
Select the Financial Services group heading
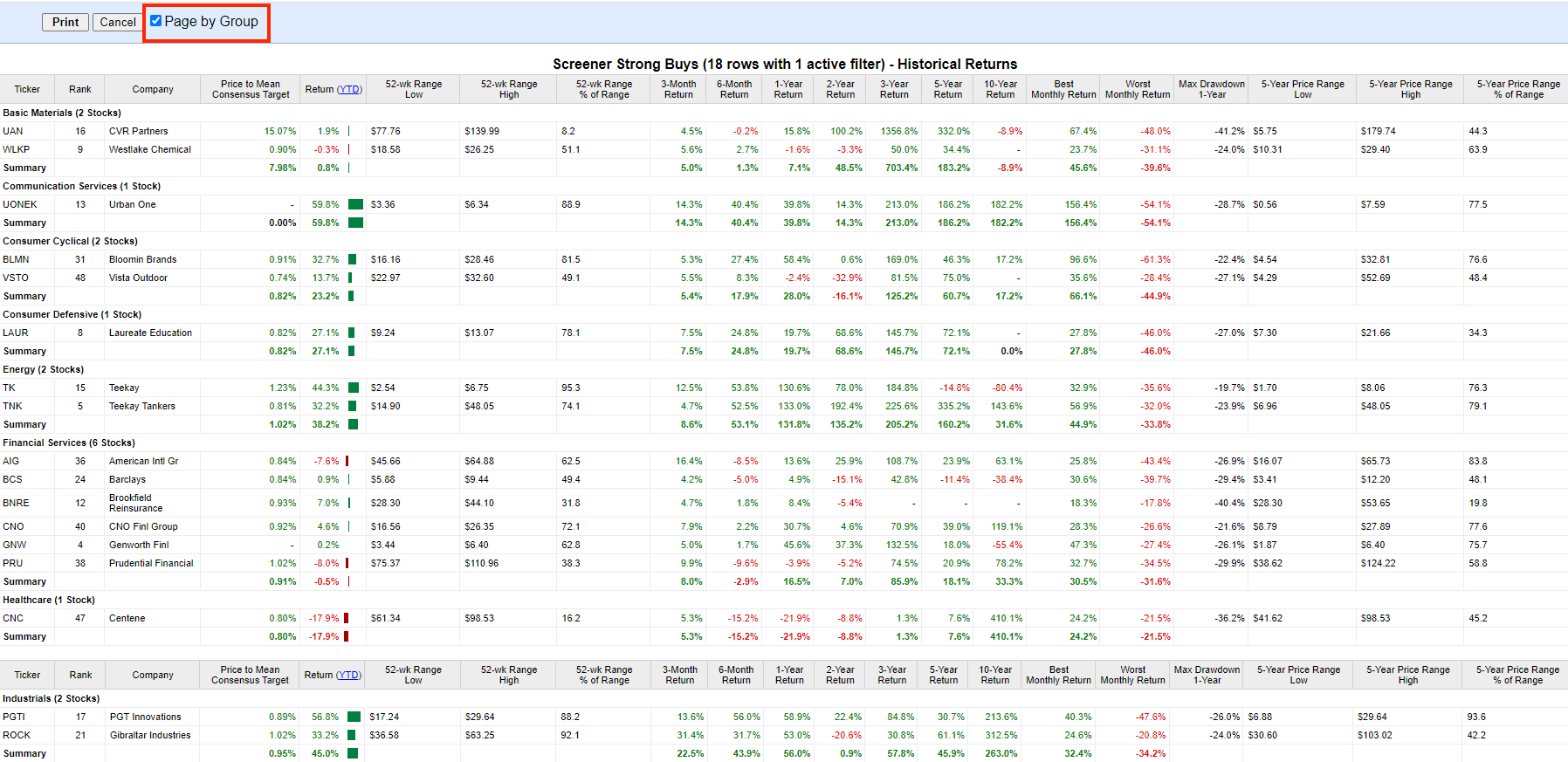click(x=69, y=443)
